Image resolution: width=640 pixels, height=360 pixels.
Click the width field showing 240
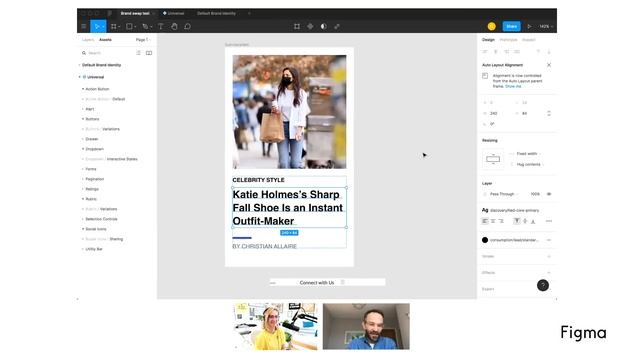tap(494, 113)
